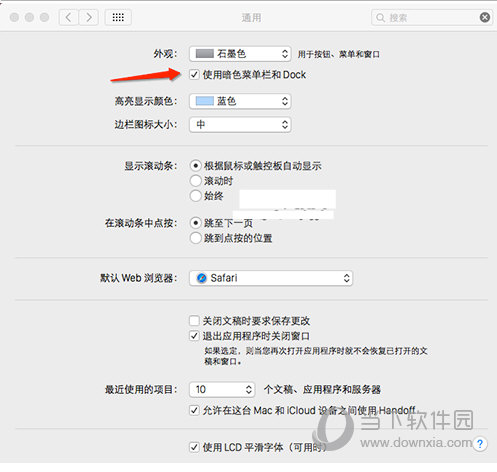Open the 外观 appearance dropdown (石墨色)
The height and width of the screenshot is (472, 497).
click(x=240, y=54)
